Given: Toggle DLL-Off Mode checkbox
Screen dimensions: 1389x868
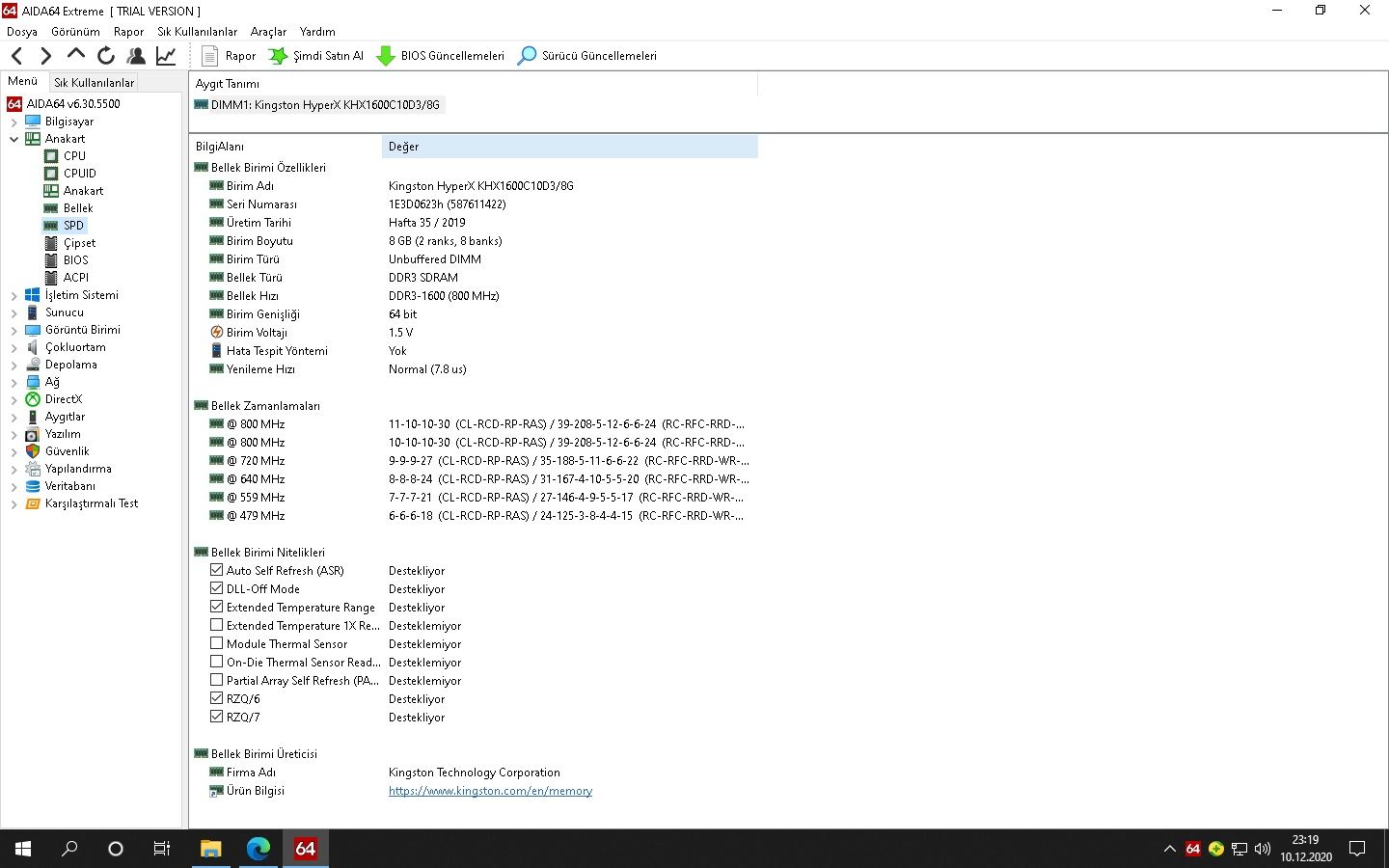Looking at the screenshot, I should (216, 588).
